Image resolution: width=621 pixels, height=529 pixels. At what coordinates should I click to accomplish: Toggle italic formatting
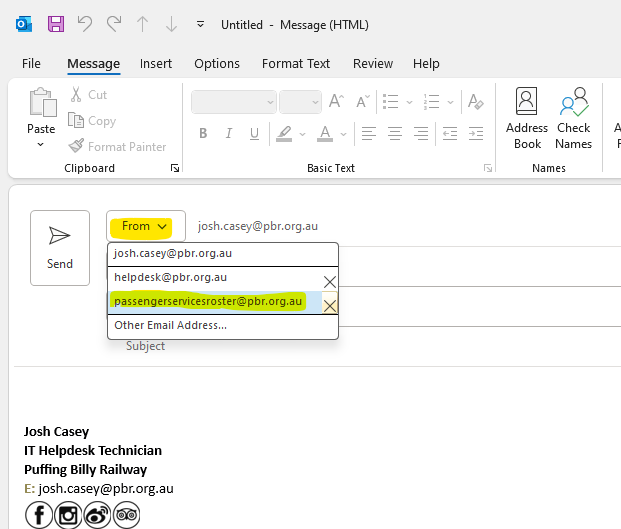point(229,133)
